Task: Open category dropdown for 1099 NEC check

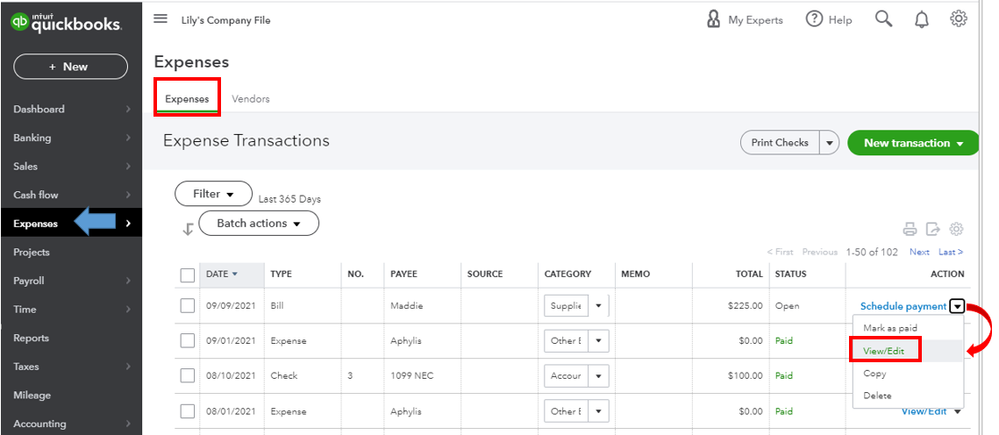Action: [x=598, y=376]
